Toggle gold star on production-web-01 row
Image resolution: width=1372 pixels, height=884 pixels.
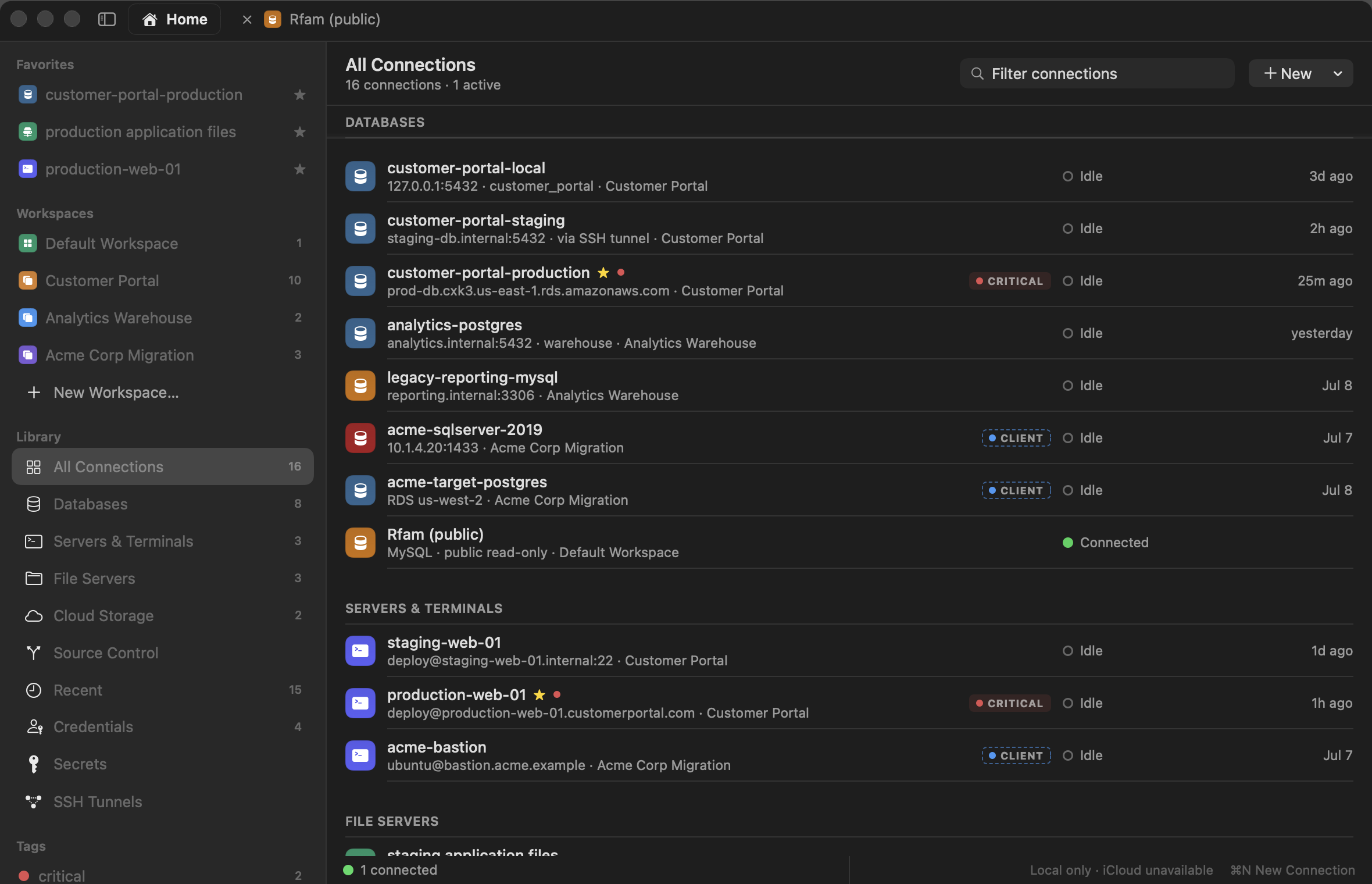(539, 694)
